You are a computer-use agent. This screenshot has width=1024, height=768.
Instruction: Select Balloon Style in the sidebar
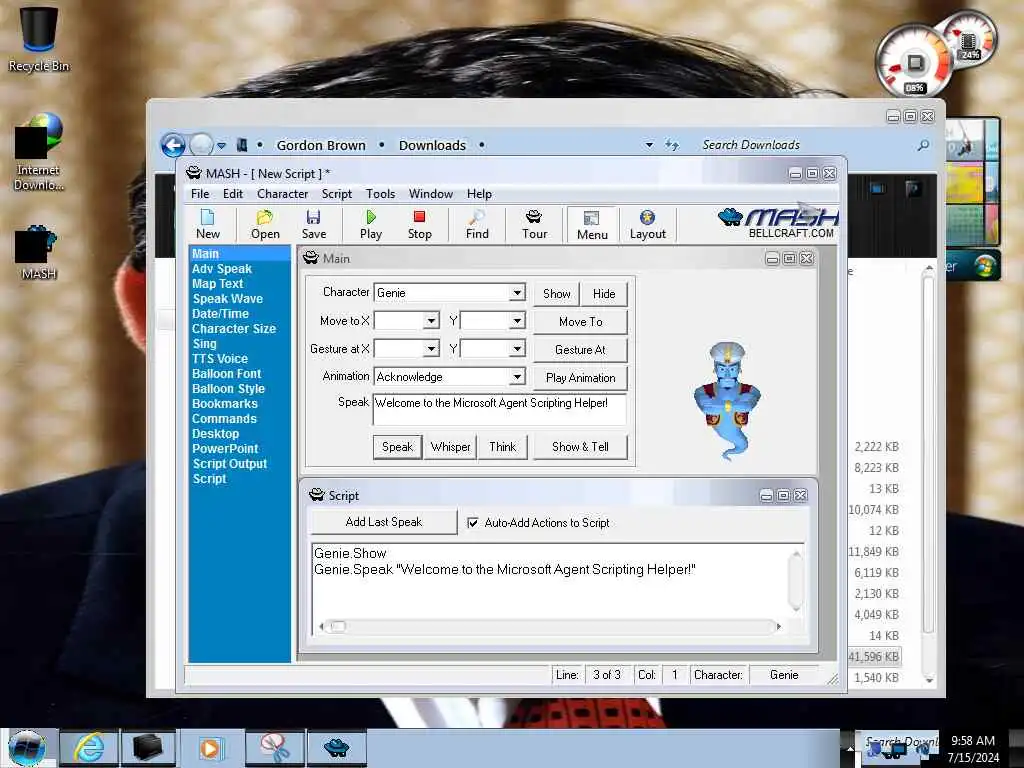pos(228,389)
